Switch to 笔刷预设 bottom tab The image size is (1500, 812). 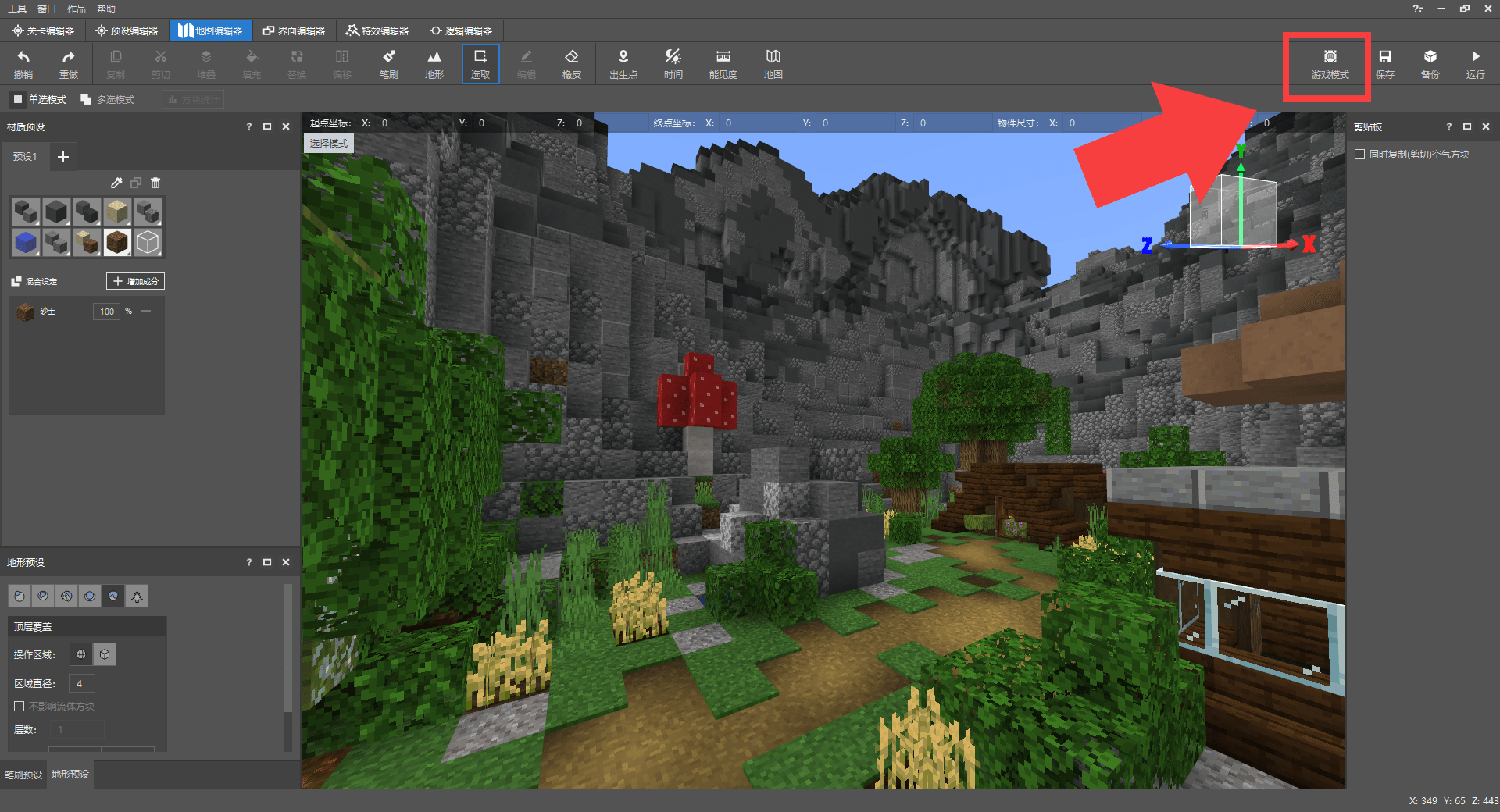(23, 775)
